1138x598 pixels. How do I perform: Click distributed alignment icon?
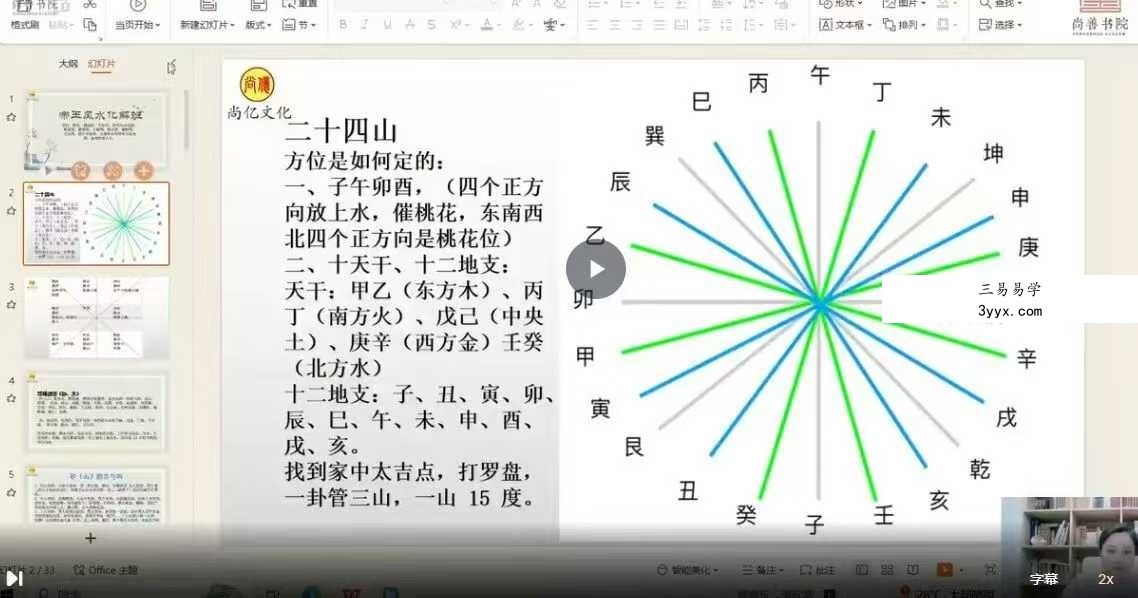(x=681, y=25)
